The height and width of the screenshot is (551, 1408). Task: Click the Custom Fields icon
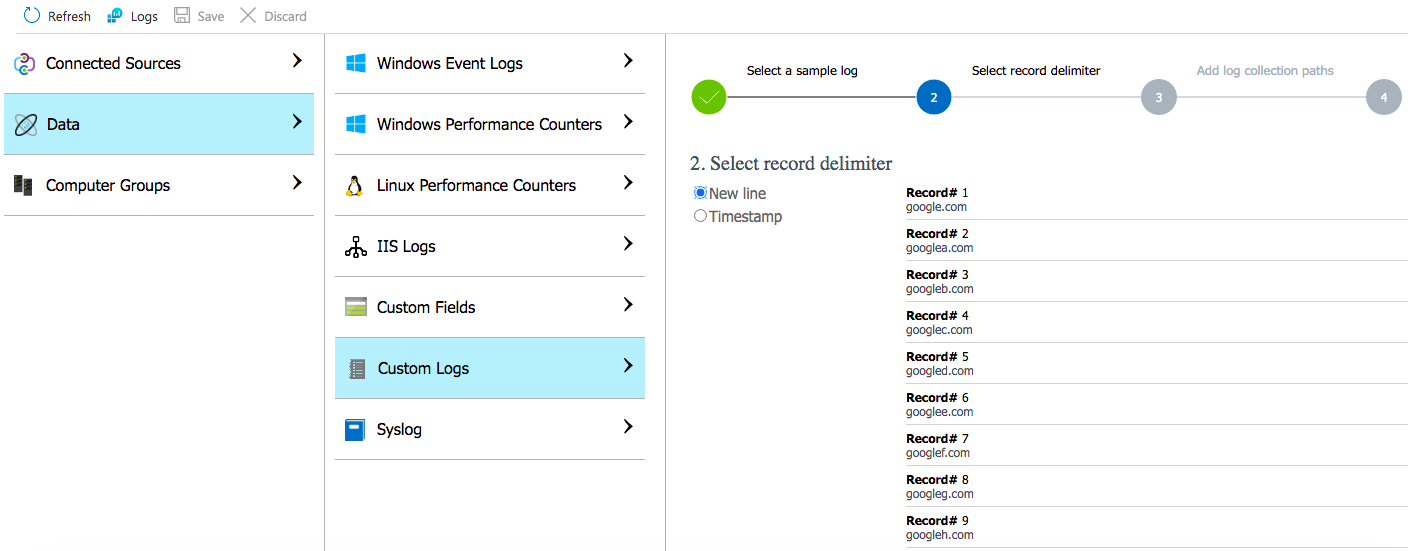coord(355,307)
